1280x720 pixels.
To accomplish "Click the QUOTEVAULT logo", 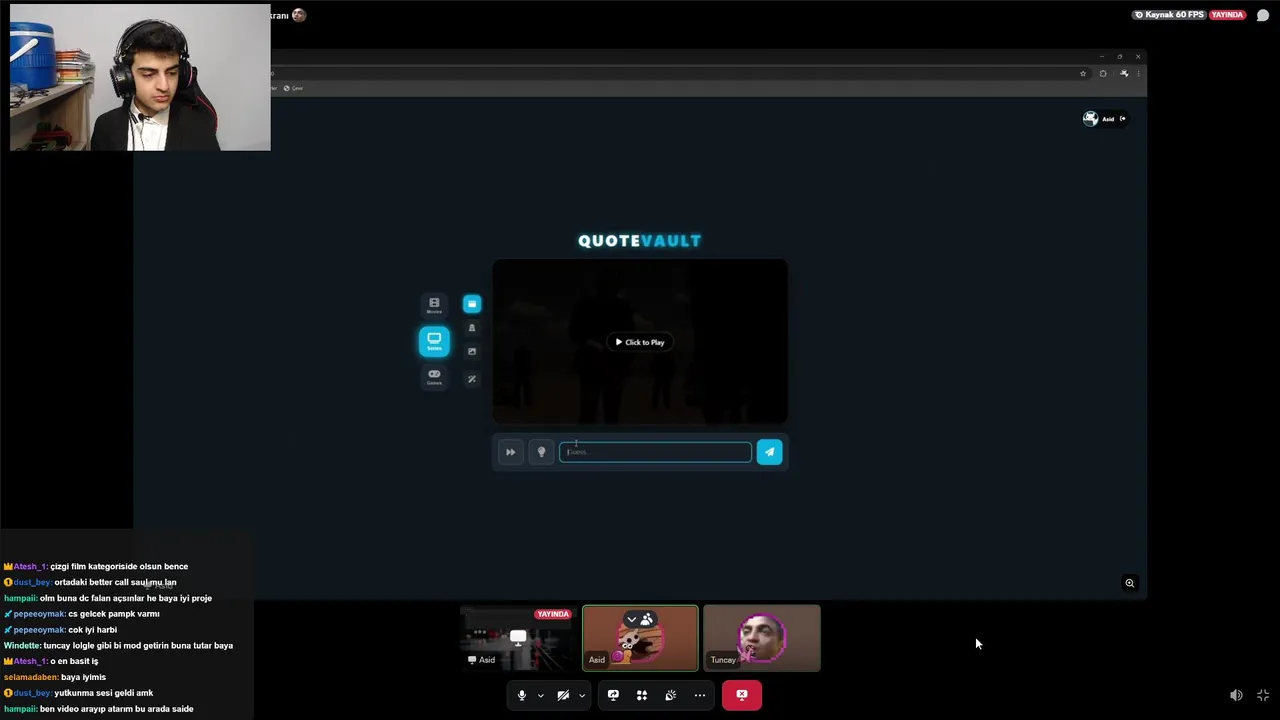I will (x=640, y=240).
